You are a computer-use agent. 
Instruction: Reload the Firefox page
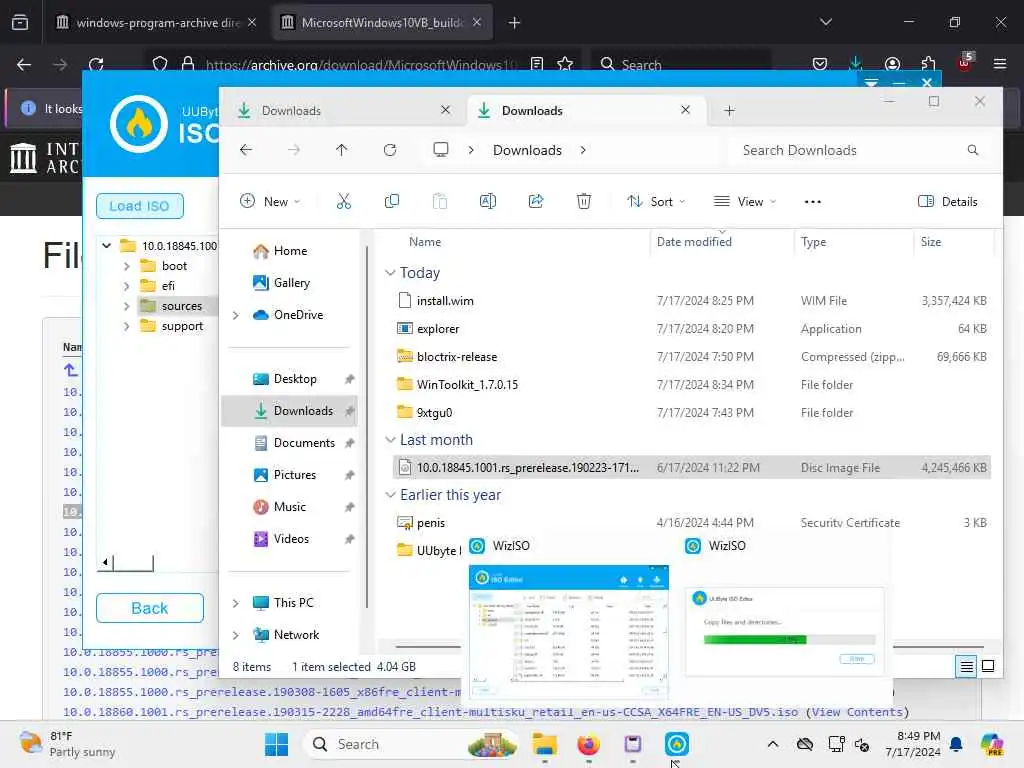coord(96,64)
